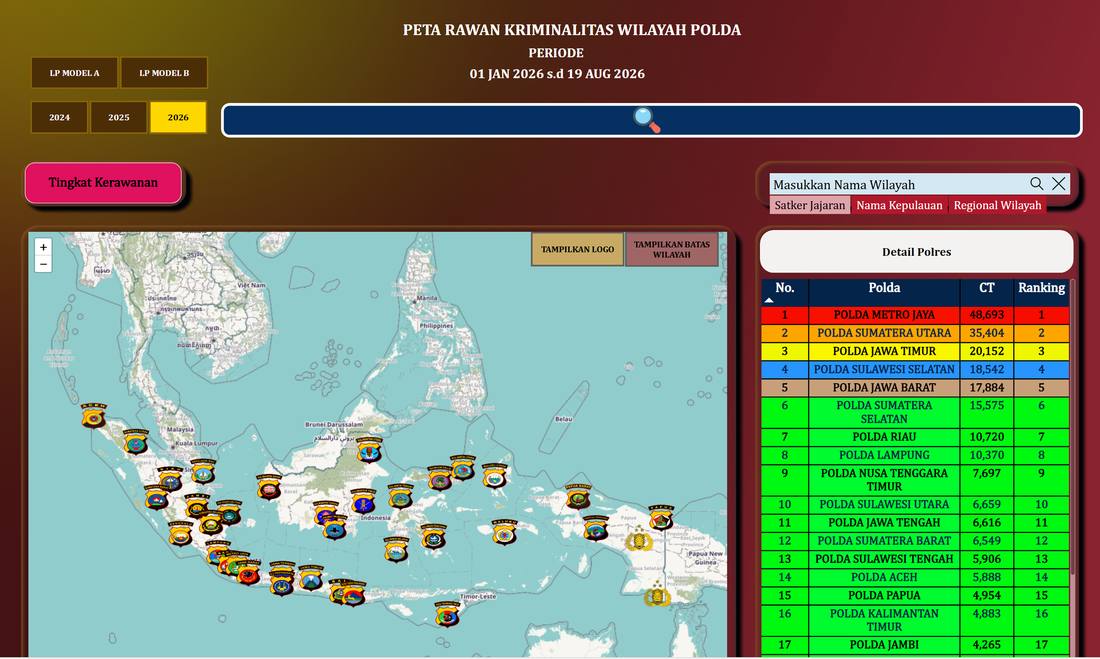
Task: Open the West Kalimantan badge marker
Action: (269, 487)
